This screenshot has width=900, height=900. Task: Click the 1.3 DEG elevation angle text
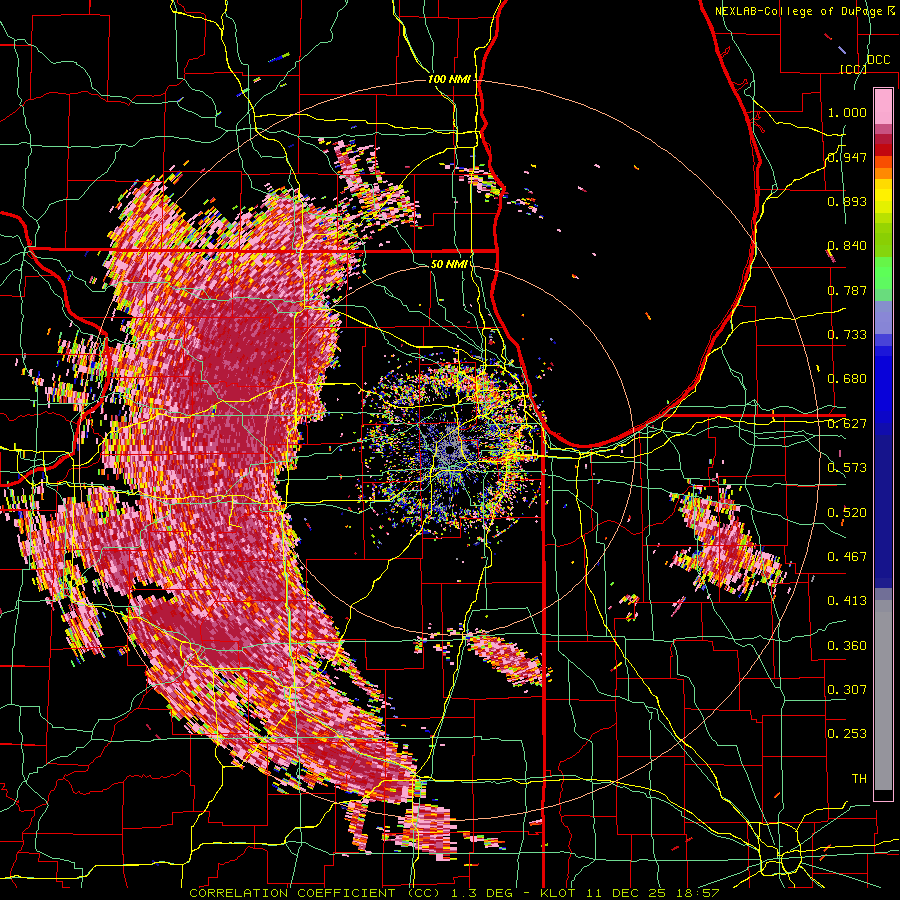coord(480,893)
